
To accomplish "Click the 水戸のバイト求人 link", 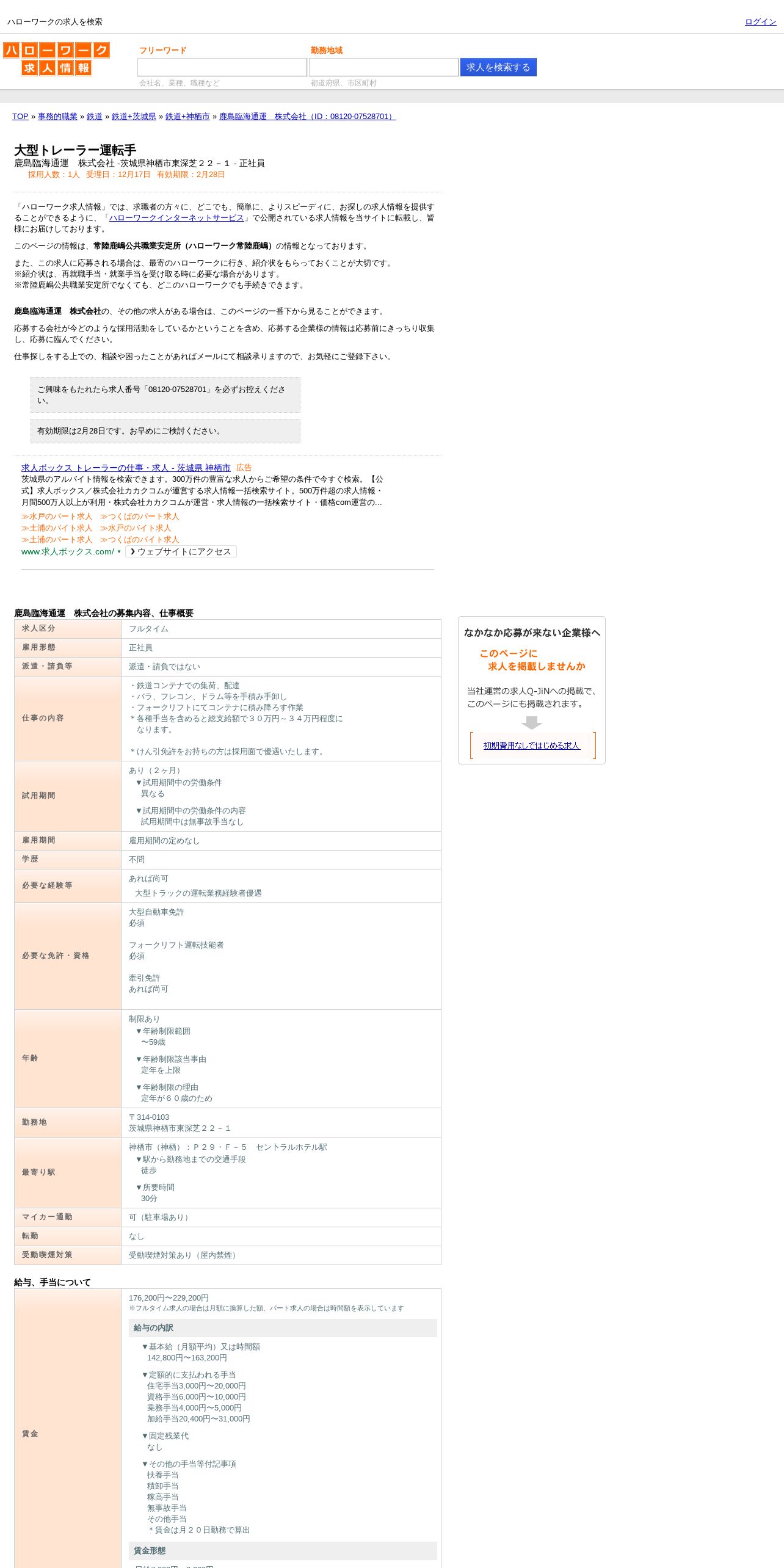I will point(136,528).
